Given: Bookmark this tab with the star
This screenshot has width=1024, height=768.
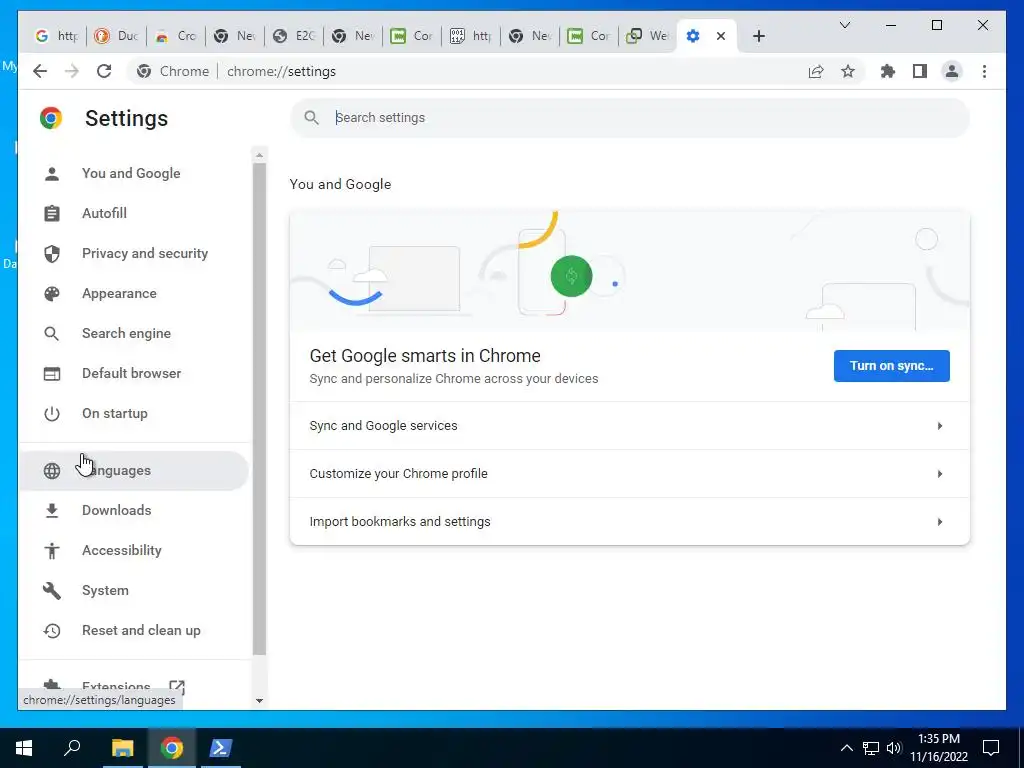Looking at the screenshot, I should [848, 71].
